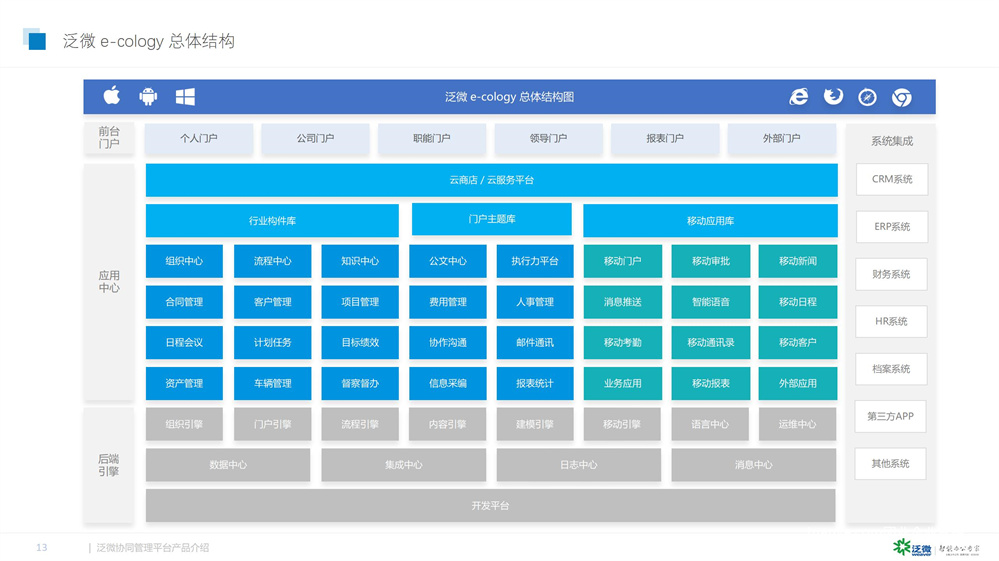This screenshot has width=999, height=561.
Task: Click the 外部应用 teal tile
Action: point(798,383)
